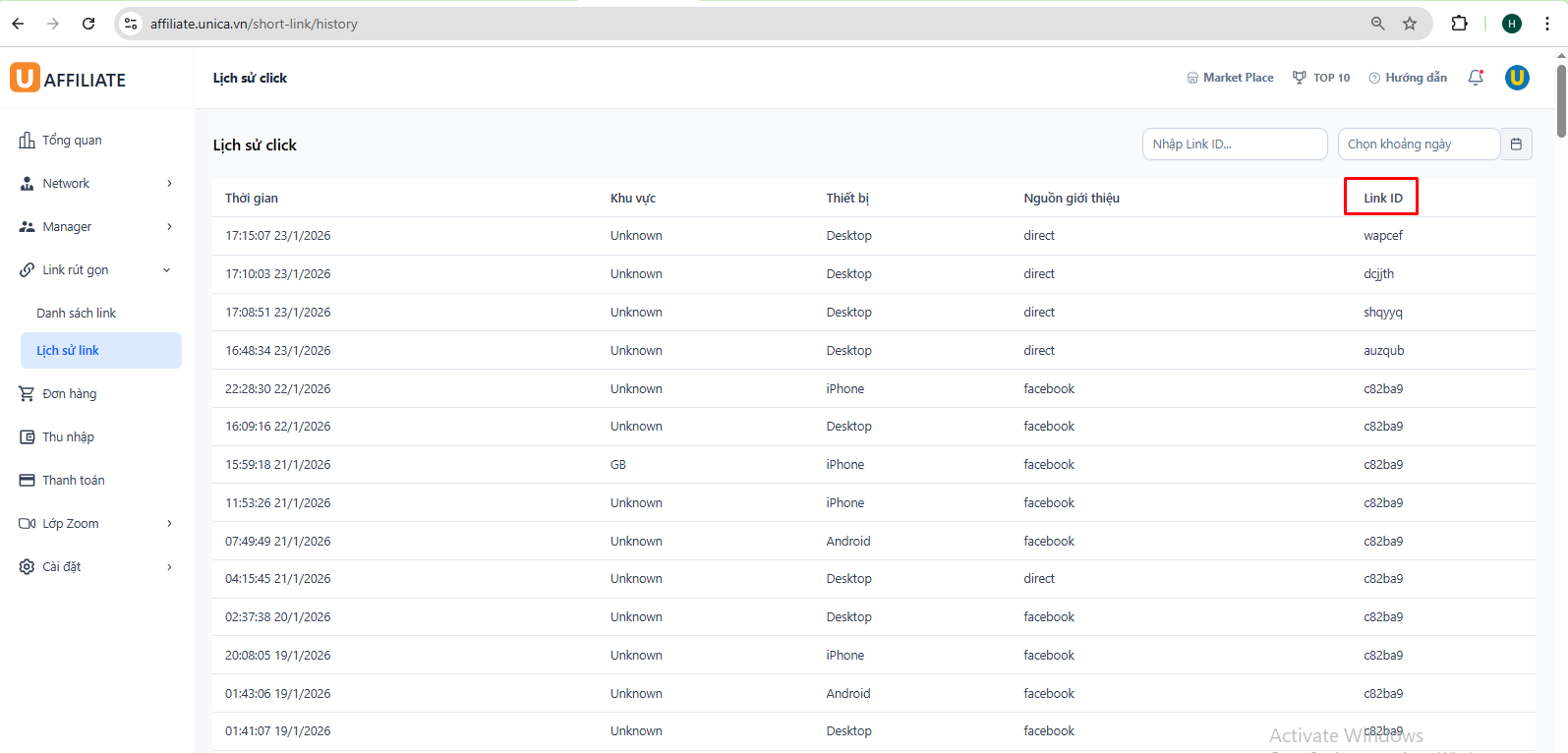Image resolution: width=1568 pixels, height=753 pixels.
Task: Click the zoom magnifier icon in address bar
Action: click(1378, 24)
